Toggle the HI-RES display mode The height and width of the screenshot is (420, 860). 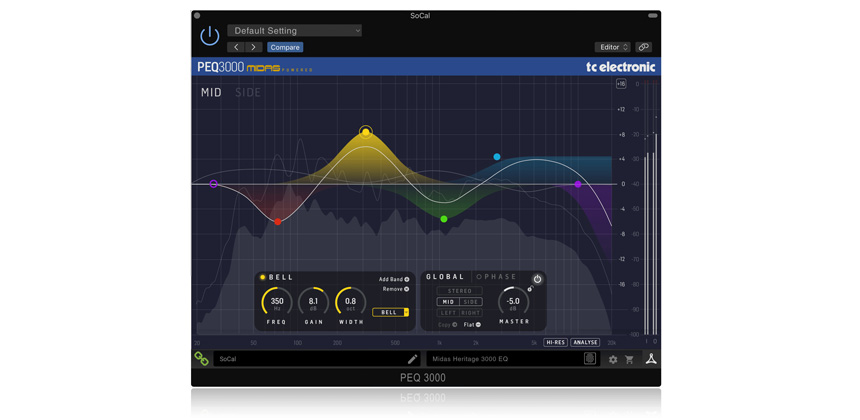[x=555, y=342]
